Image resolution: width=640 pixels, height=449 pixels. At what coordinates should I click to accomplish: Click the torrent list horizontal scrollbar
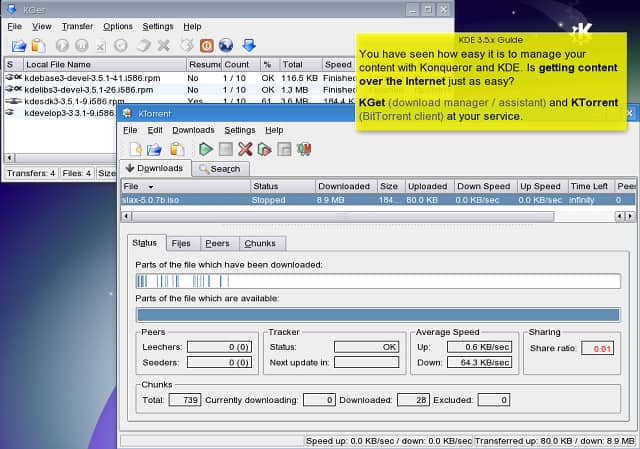click(343, 216)
